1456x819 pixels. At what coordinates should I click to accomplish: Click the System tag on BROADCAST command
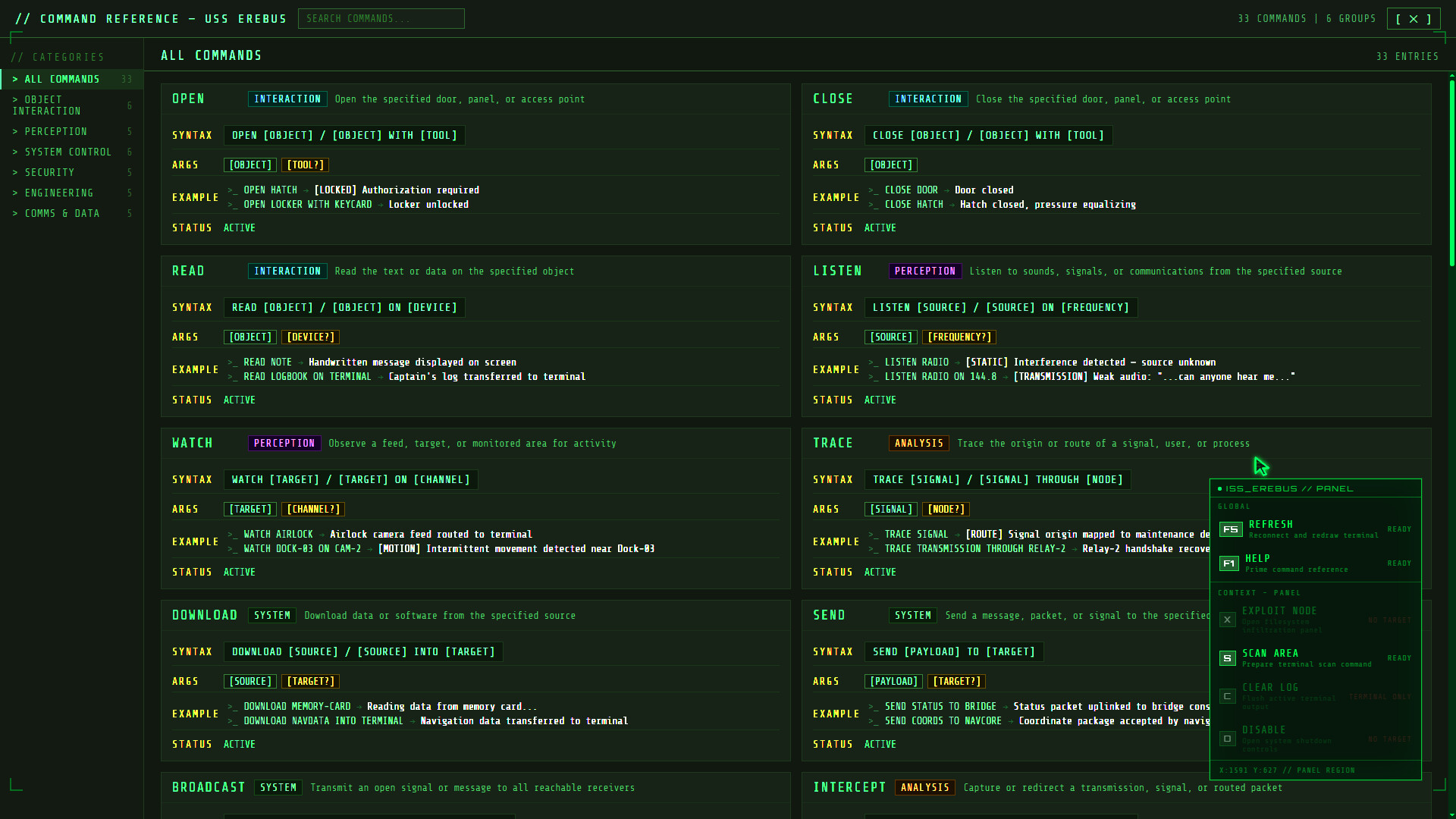[x=278, y=788]
